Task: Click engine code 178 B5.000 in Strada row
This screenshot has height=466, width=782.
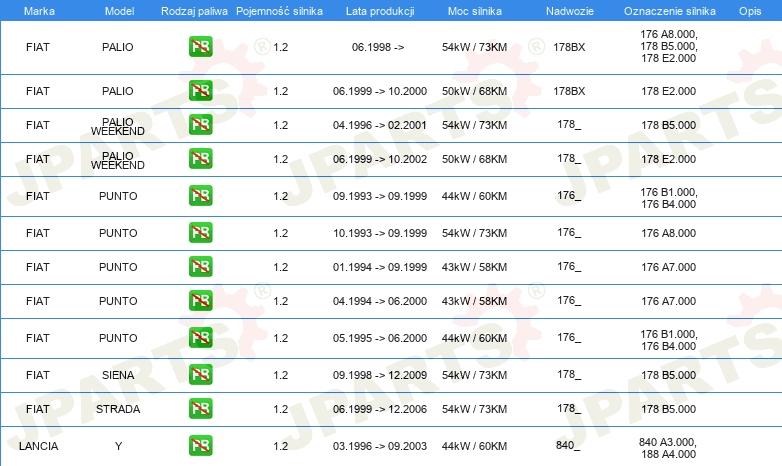Action: tap(668, 409)
